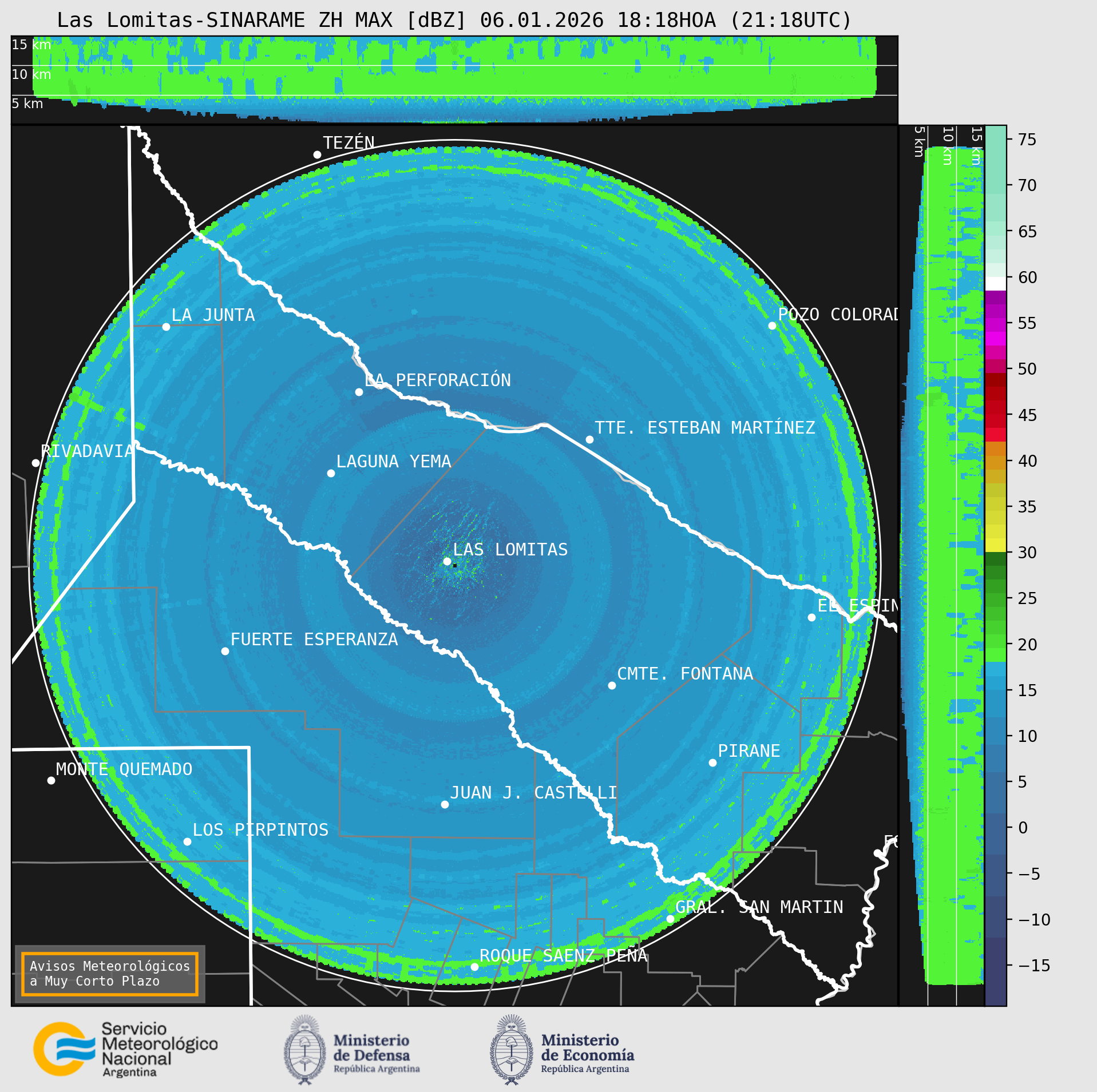
Task: Click the LAS LOMITAS map label
Action: tap(510, 550)
